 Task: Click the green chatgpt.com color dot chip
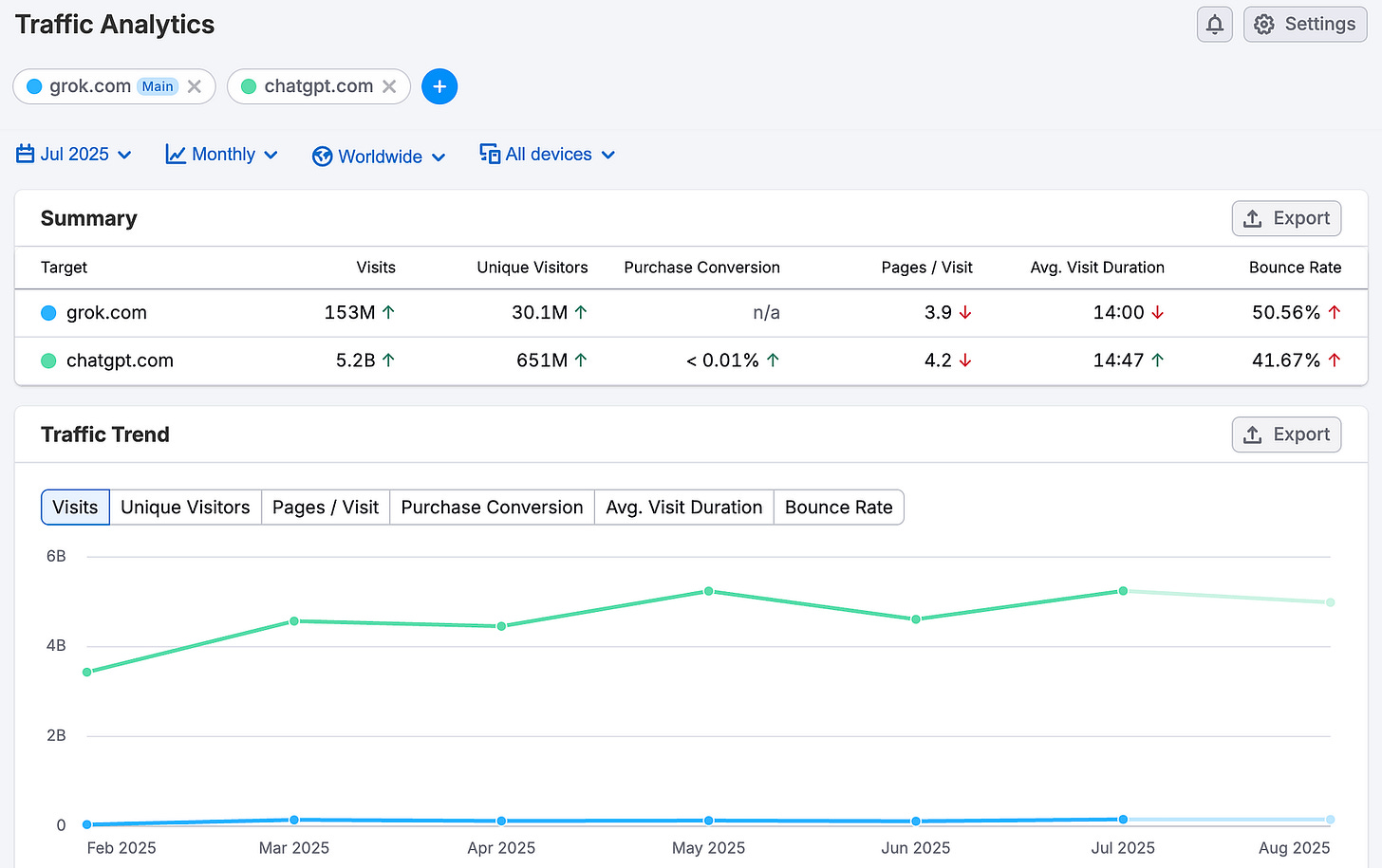pos(249,86)
